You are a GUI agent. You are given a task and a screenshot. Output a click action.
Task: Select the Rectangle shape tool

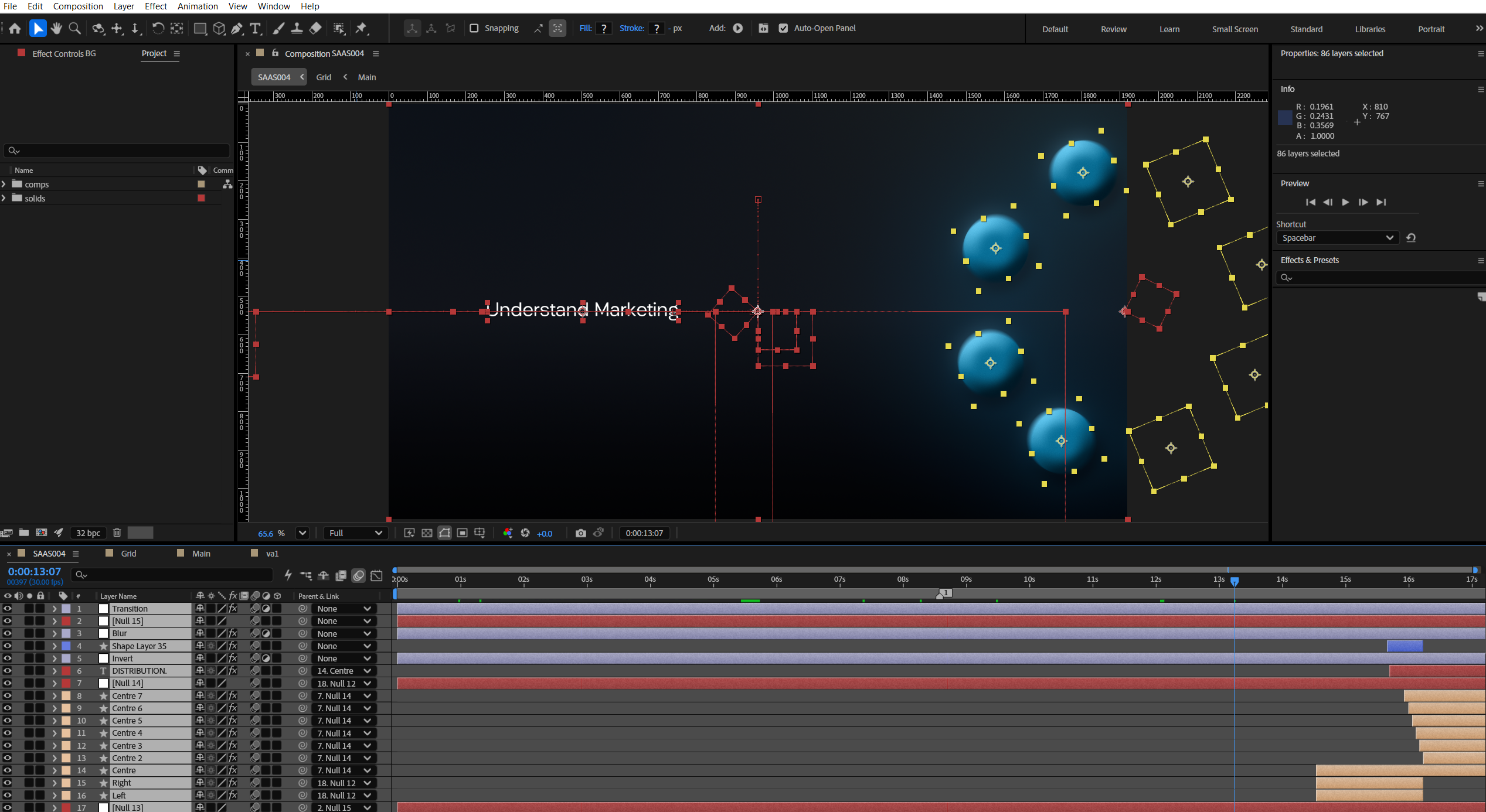[x=200, y=28]
